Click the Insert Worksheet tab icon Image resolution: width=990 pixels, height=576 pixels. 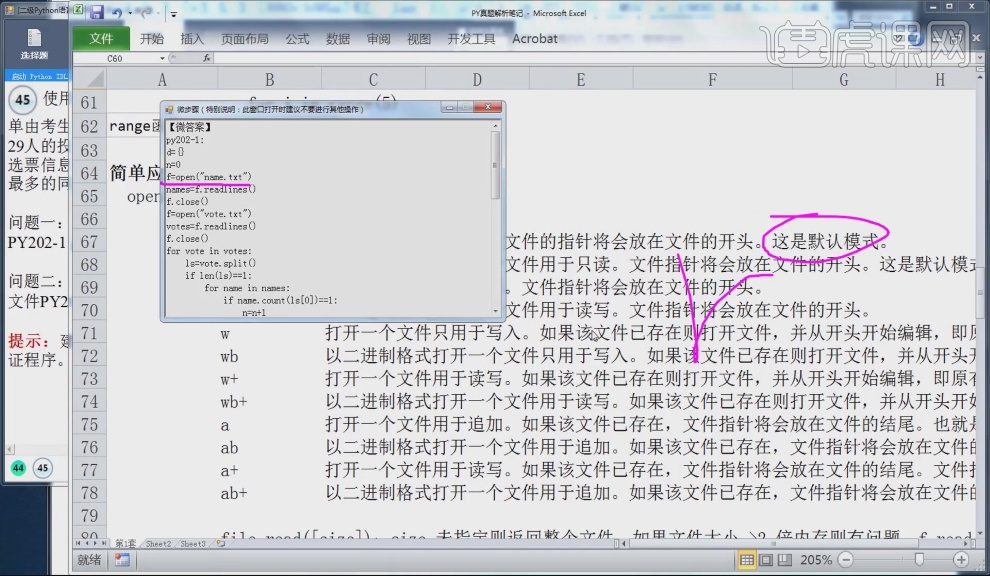(x=221, y=543)
